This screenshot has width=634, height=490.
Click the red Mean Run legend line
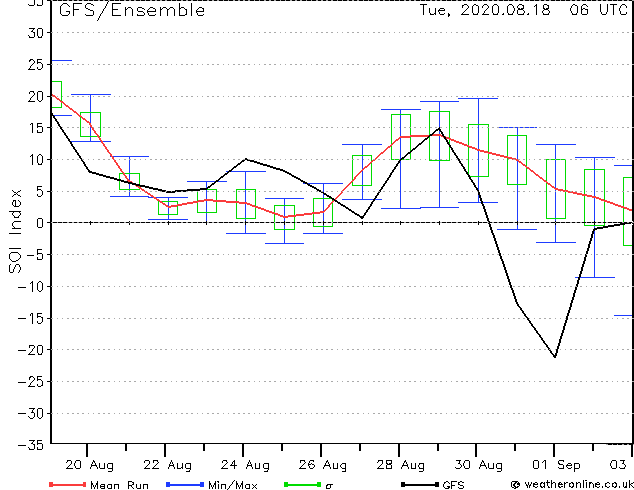click(x=67, y=484)
